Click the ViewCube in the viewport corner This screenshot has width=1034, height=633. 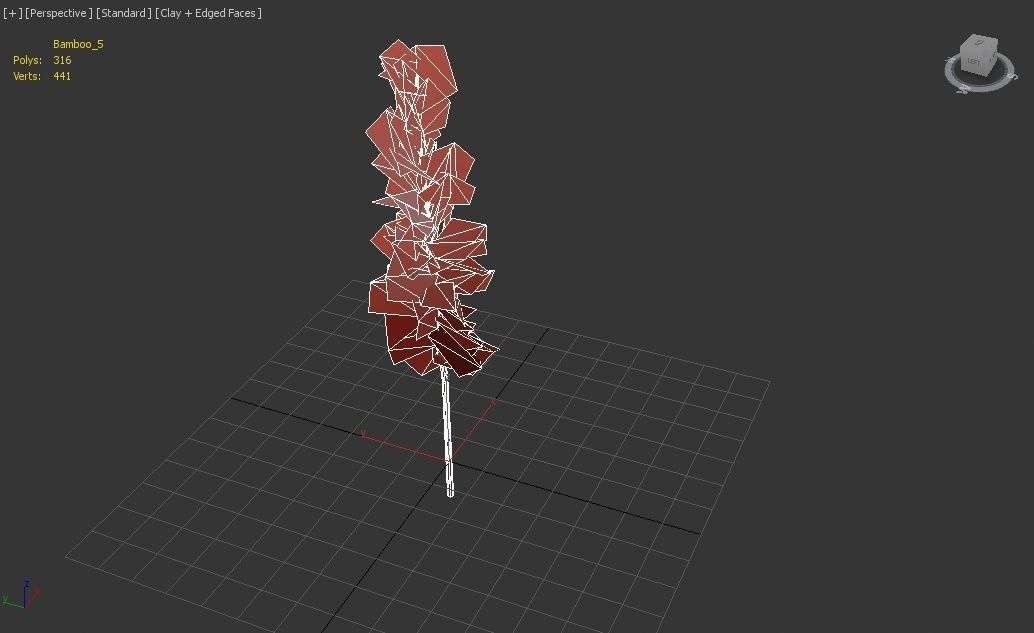tap(979, 55)
